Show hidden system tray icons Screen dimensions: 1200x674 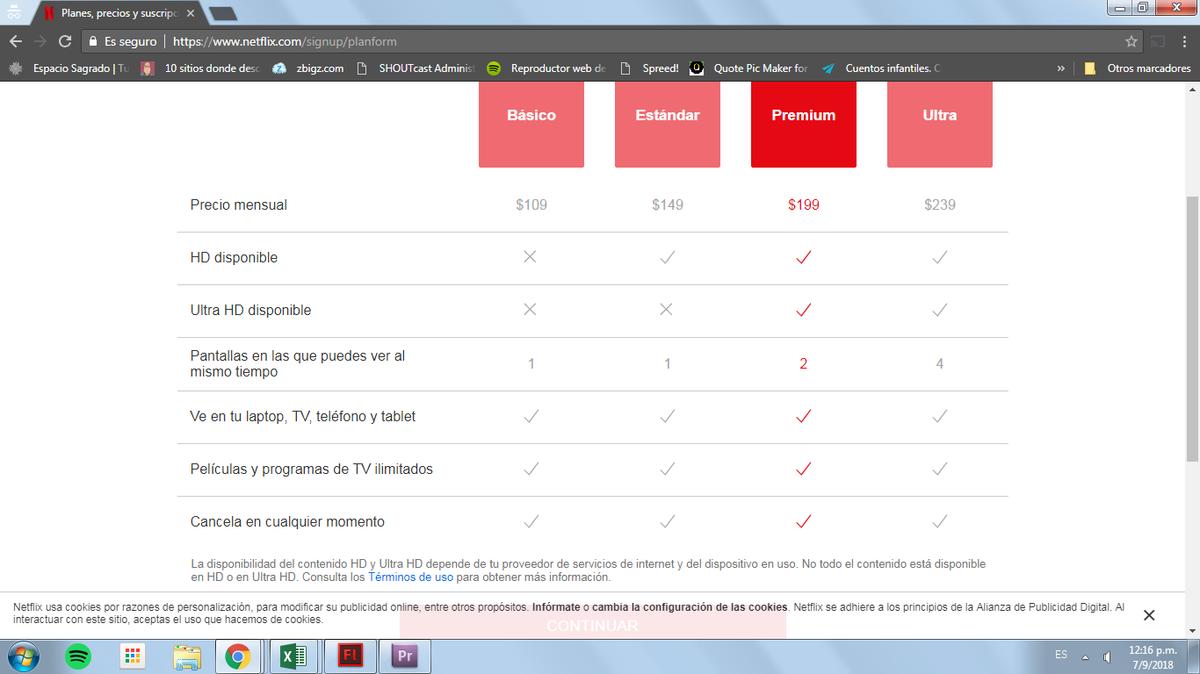coord(1085,656)
